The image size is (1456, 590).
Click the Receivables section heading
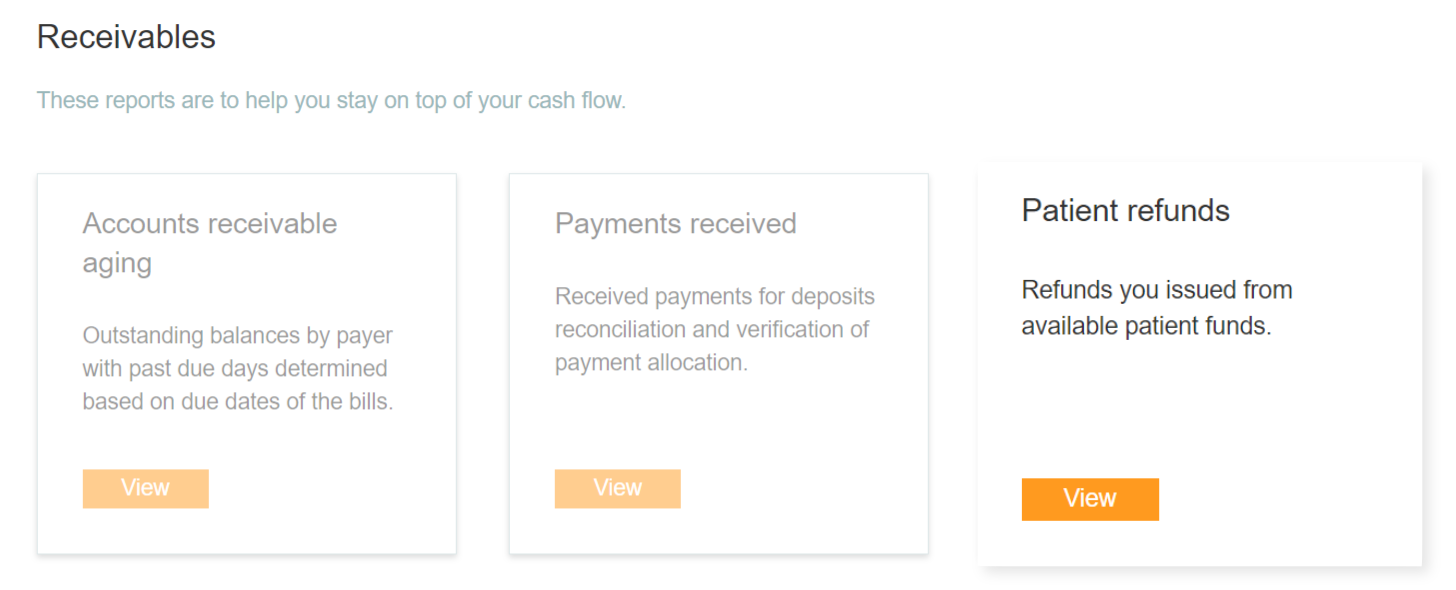click(126, 37)
